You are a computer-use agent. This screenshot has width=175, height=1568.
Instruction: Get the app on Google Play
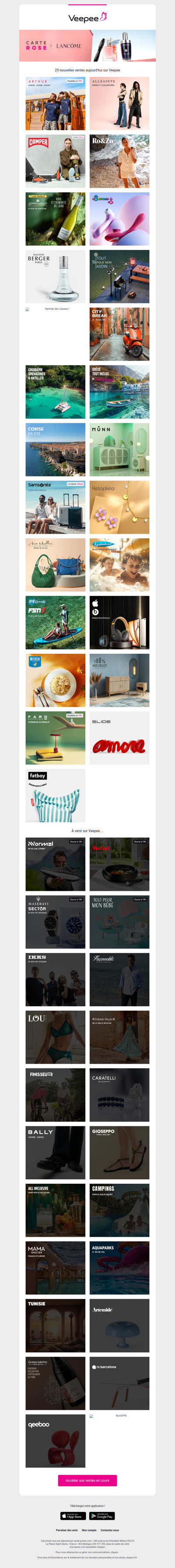102,1516
